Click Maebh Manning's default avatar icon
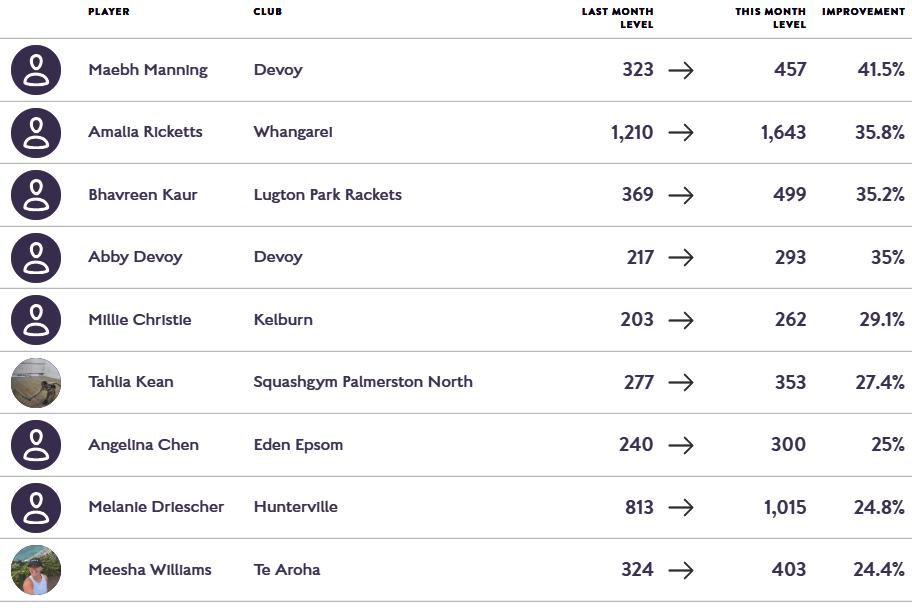The width and height of the screenshot is (912, 608). click(36, 70)
